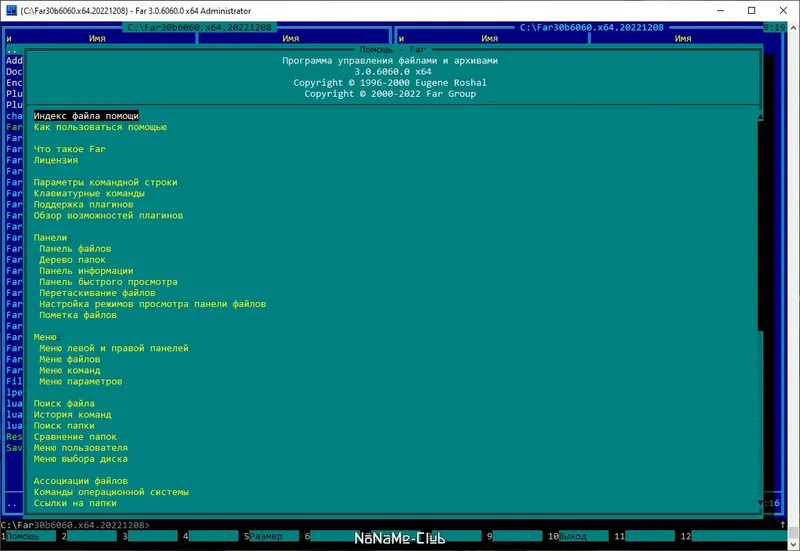Open the link Индекс файла помощи
Image resolution: width=800 pixels, height=551 pixels.
point(86,116)
